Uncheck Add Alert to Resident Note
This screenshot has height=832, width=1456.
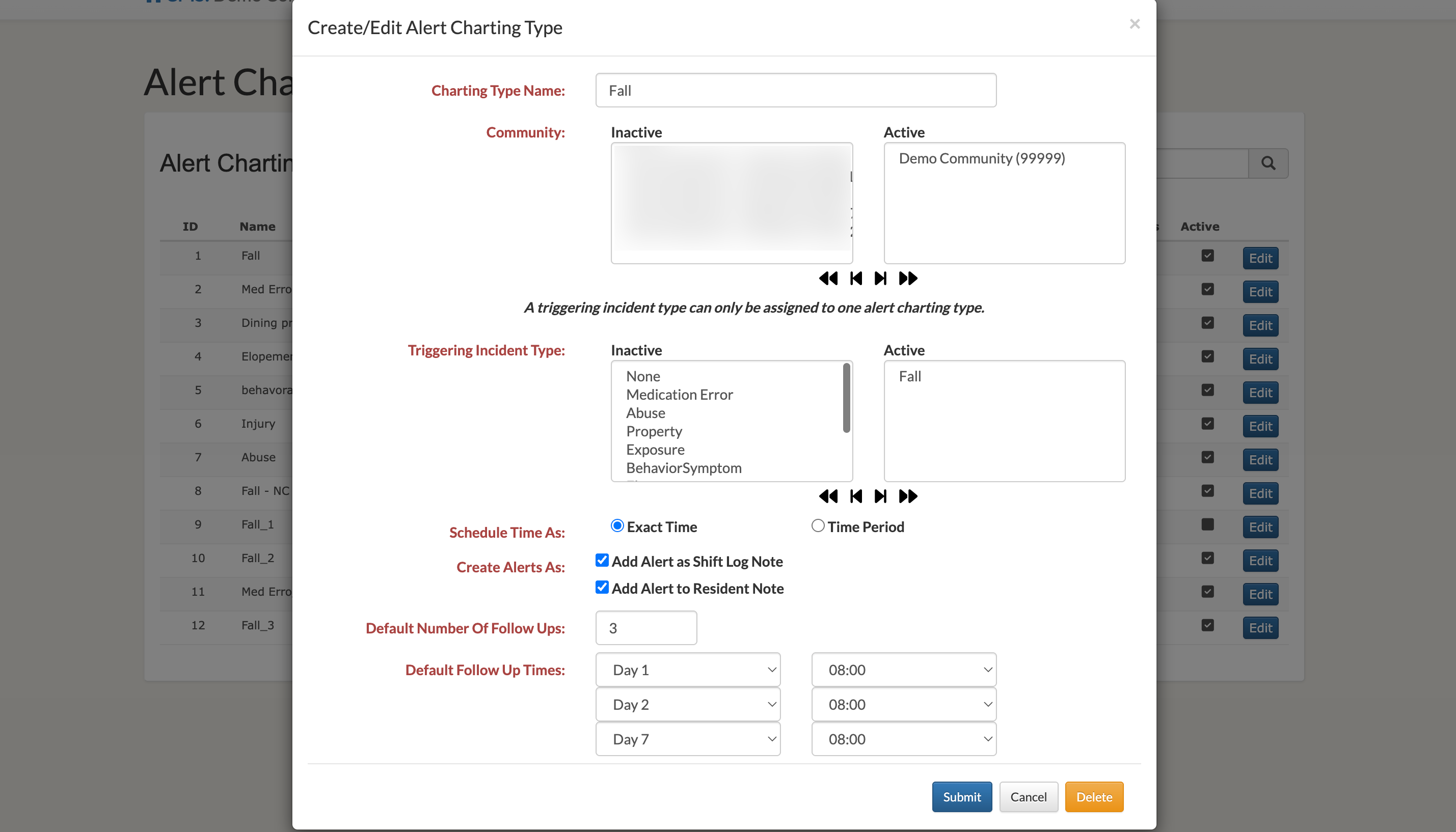tap(602, 588)
